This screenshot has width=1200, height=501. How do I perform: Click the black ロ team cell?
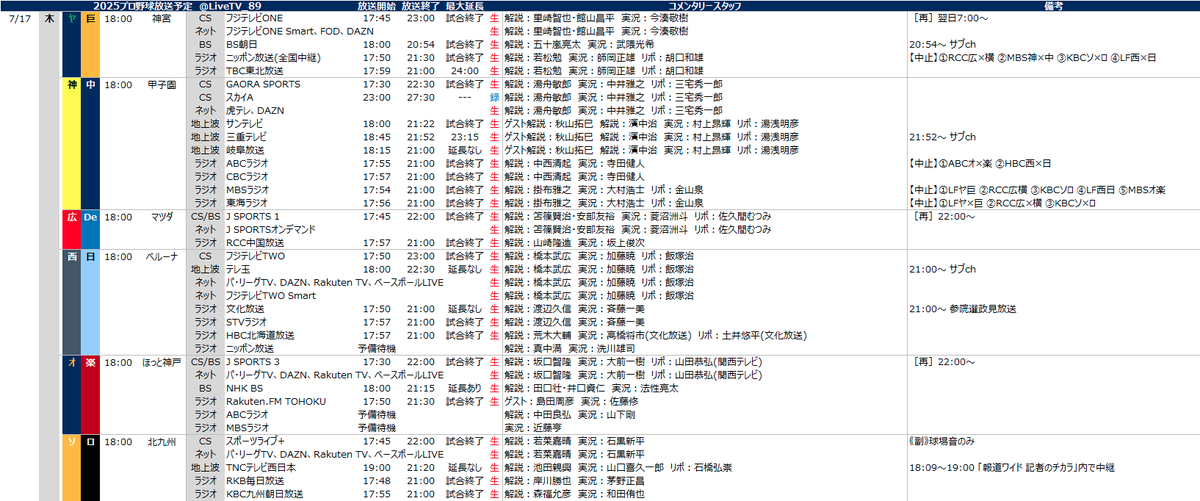(90, 467)
